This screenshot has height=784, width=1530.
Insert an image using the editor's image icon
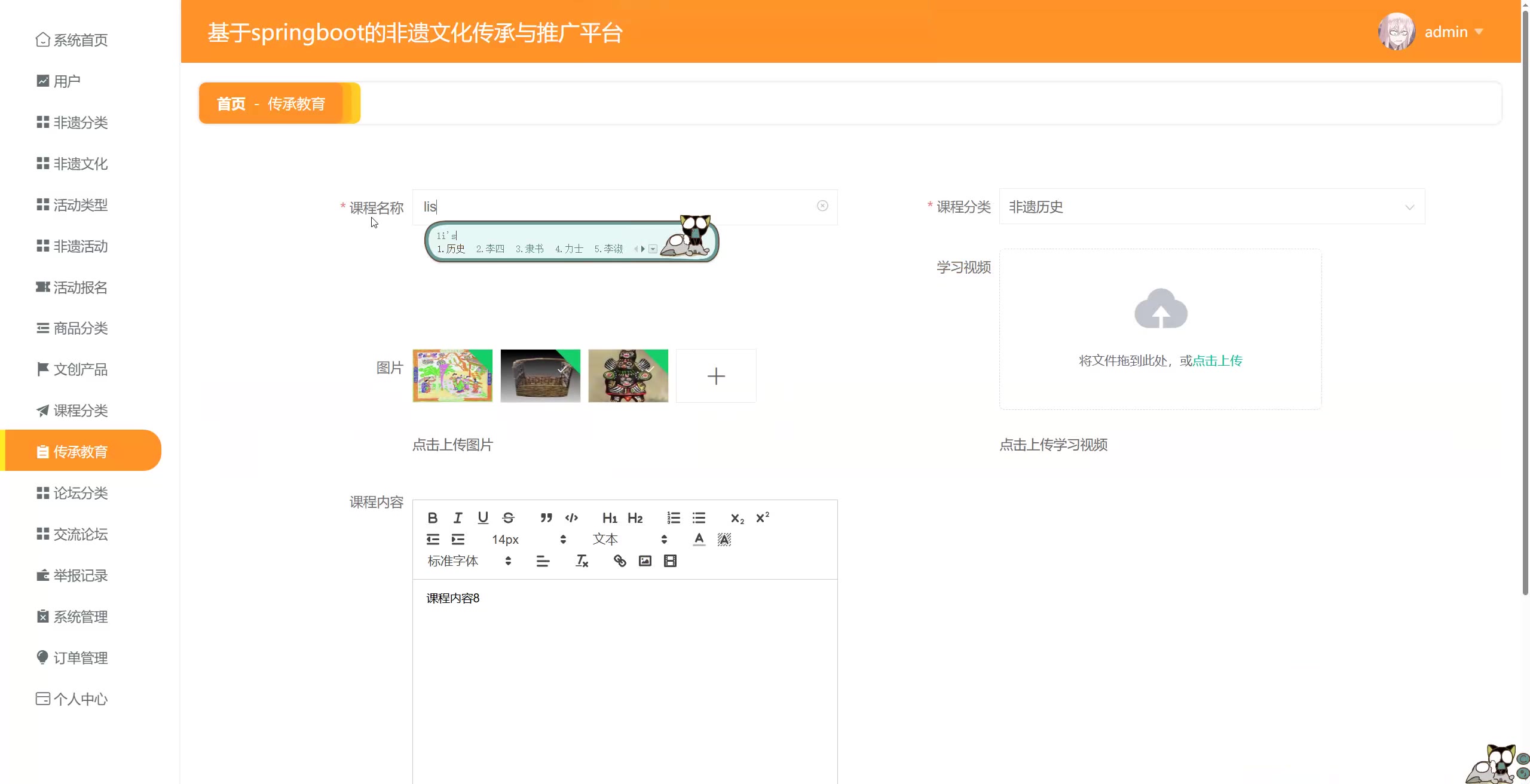click(x=645, y=561)
